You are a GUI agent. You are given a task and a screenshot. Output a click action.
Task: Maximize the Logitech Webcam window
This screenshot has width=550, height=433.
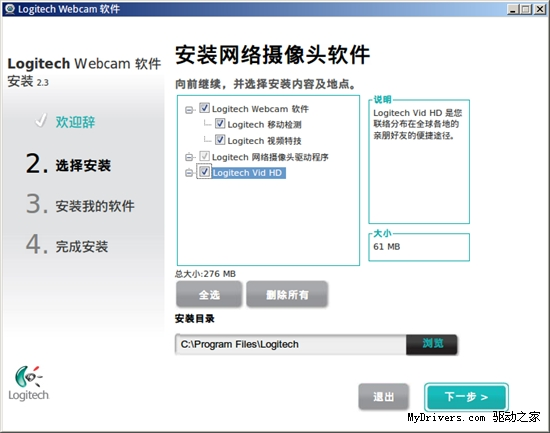point(525,9)
